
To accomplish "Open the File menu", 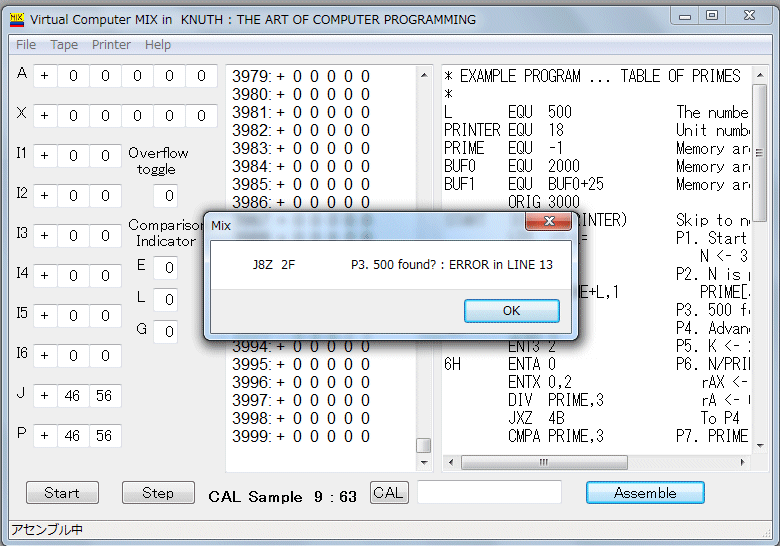I will pos(26,45).
